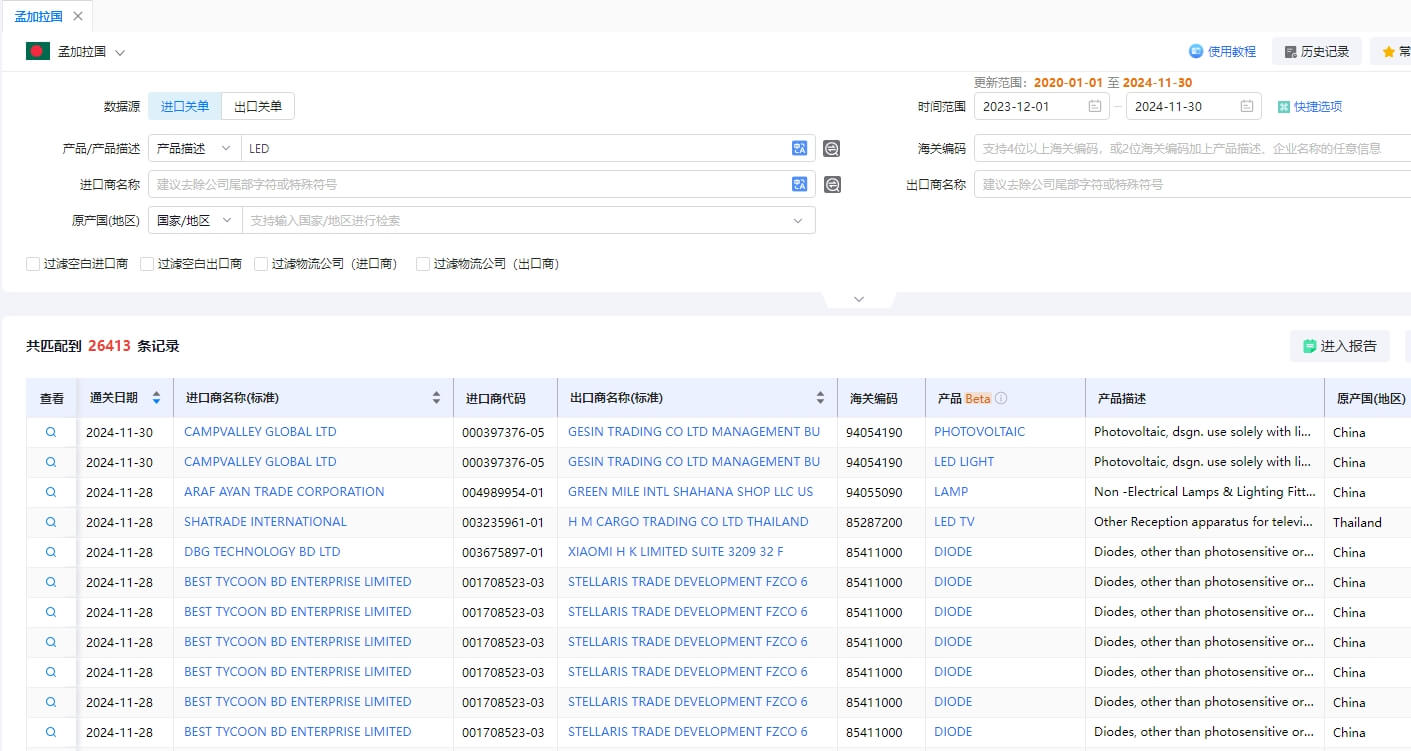
Task: Click the translate icon in product description field
Action: point(799,148)
